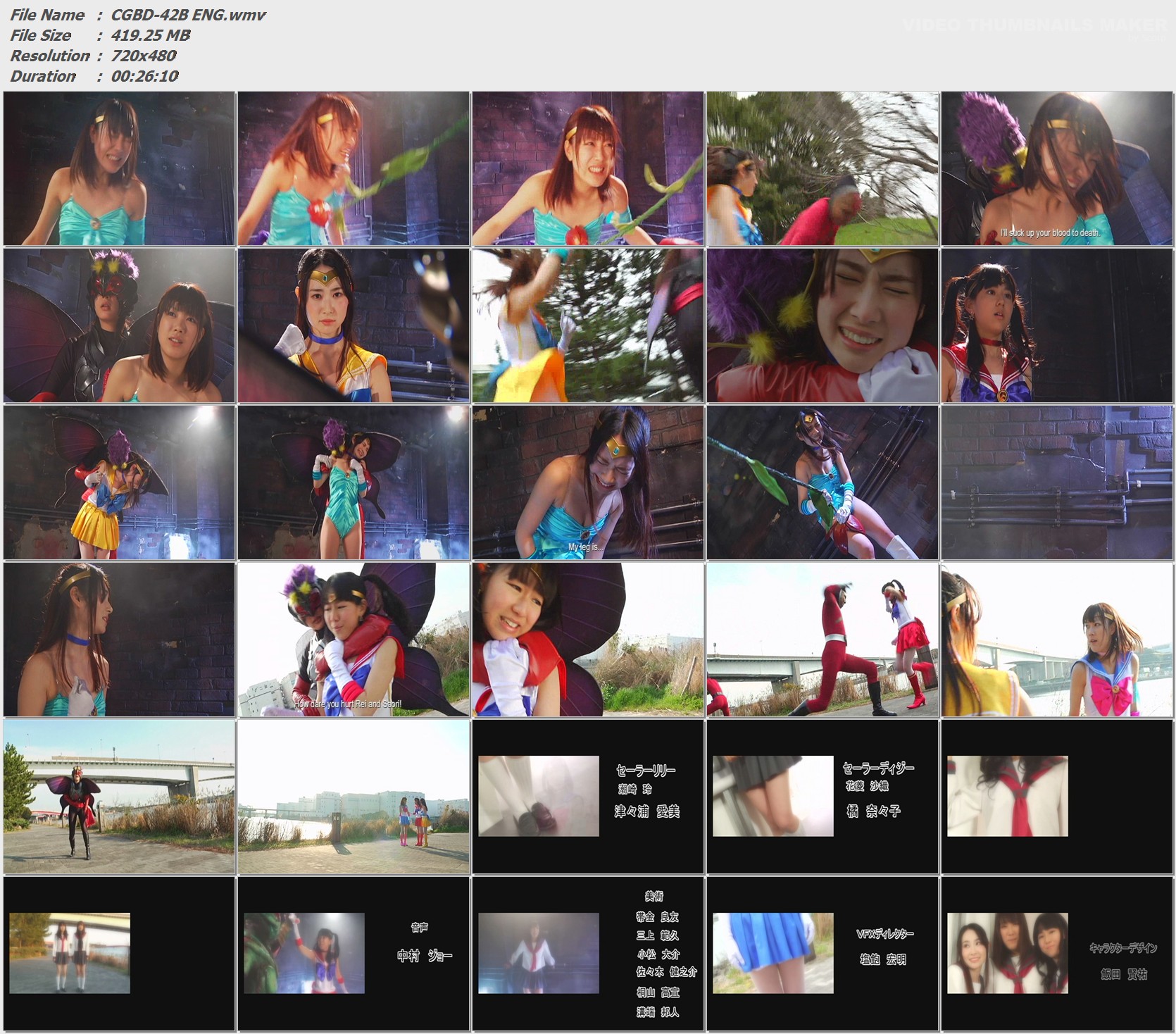Open frame of villain holding turquoise leotard heroine
The height and width of the screenshot is (1034, 1176).
pos(354,482)
